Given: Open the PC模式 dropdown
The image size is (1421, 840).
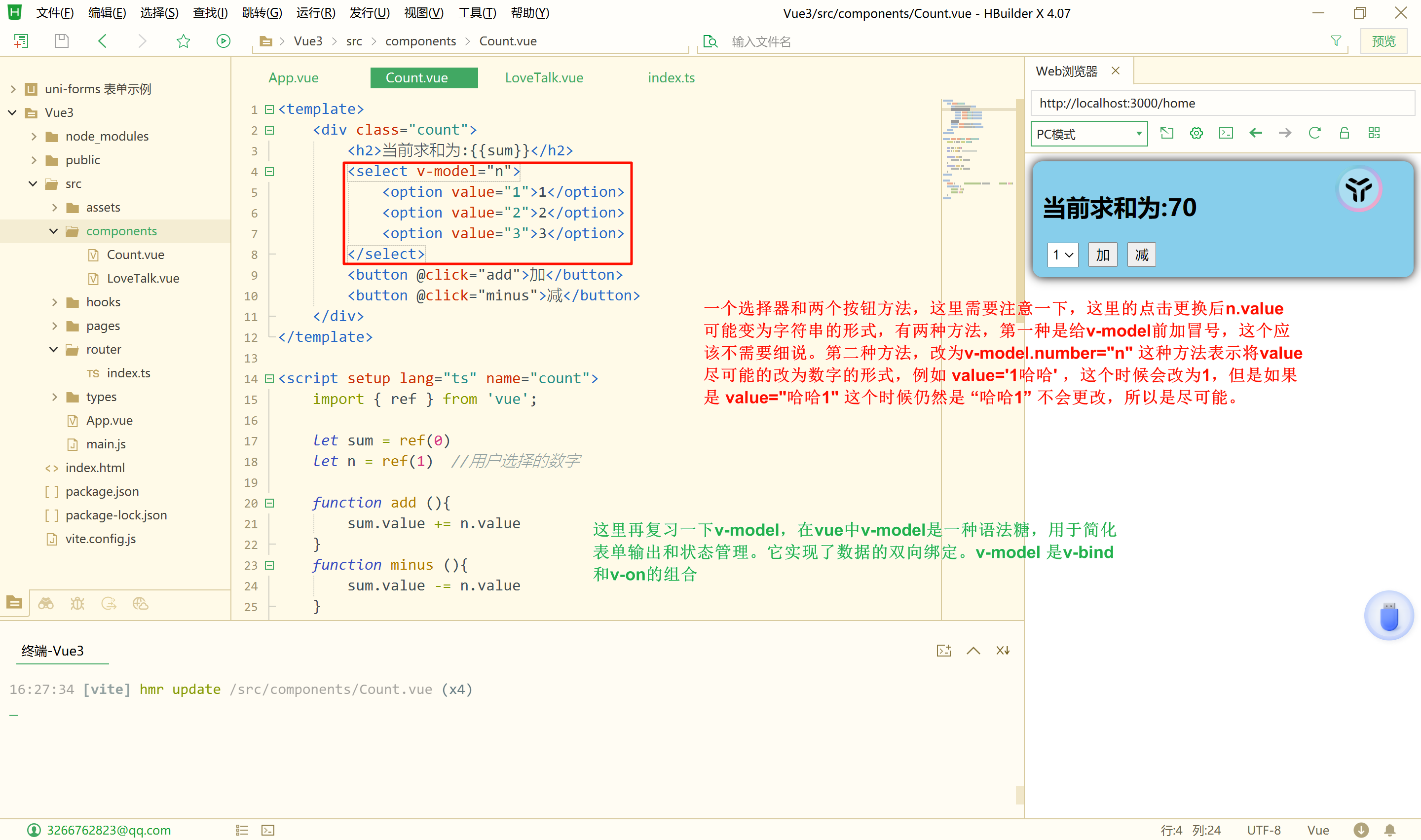Looking at the screenshot, I should [1088, 134].
